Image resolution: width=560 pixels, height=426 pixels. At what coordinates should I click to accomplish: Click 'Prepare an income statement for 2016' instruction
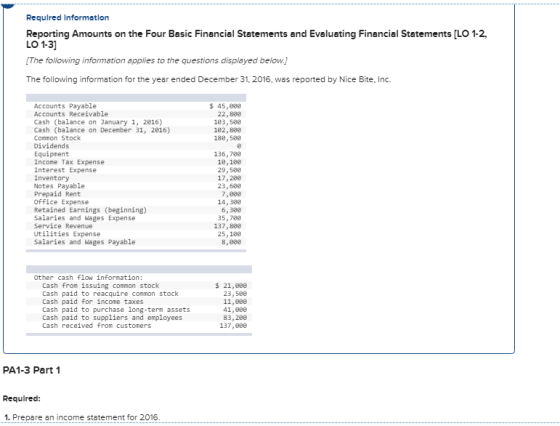tap(86, 417)
